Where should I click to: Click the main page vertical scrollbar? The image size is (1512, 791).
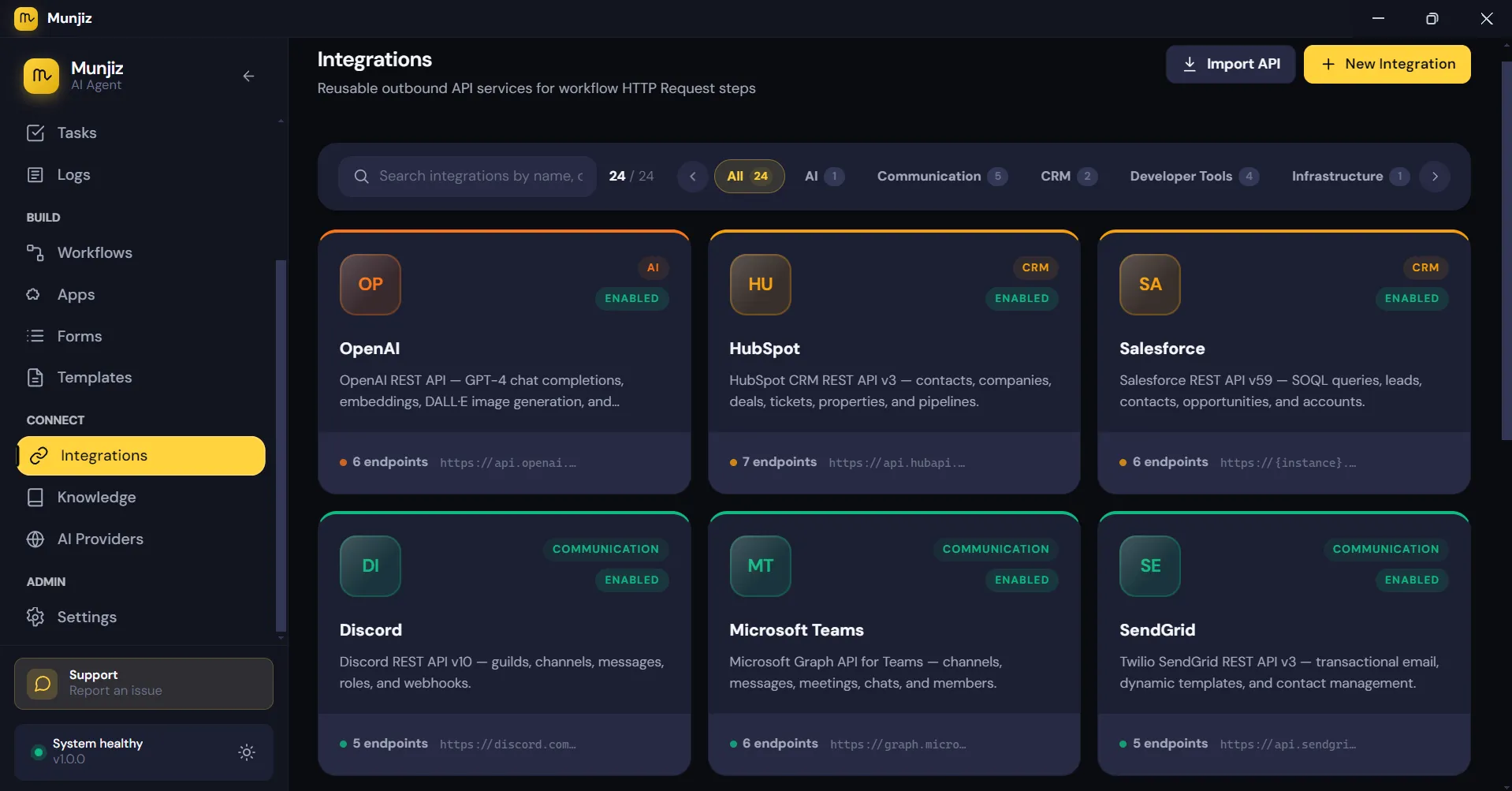[x=1506, y=251]
